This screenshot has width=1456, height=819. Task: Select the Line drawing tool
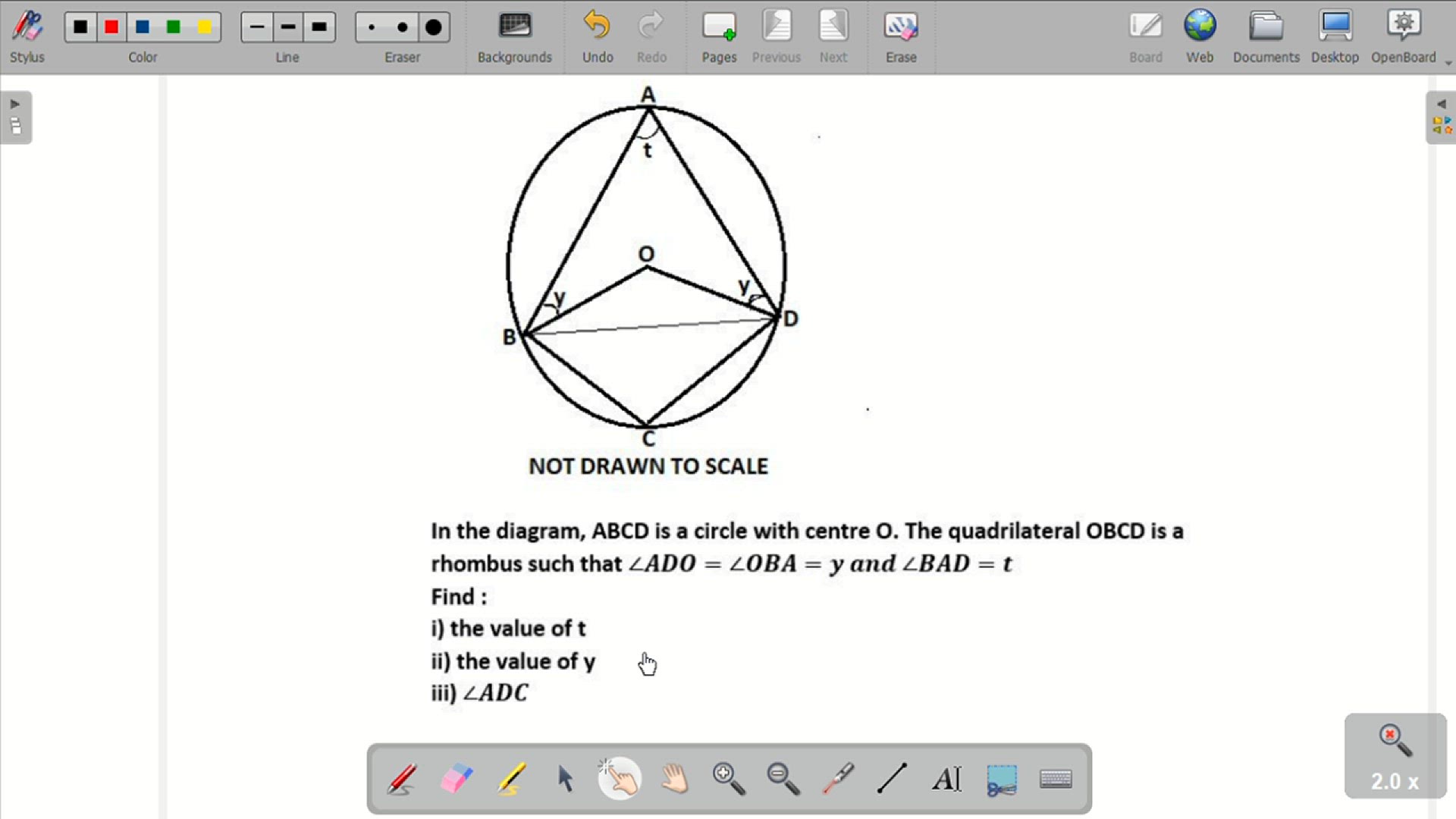893,778
